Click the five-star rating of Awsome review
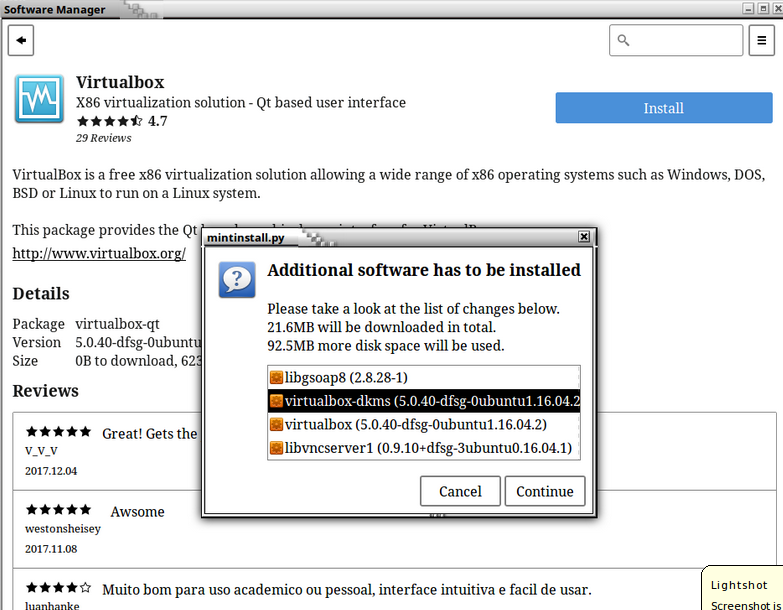Viewport: 783px width, 610px height. tap(58, 510)
